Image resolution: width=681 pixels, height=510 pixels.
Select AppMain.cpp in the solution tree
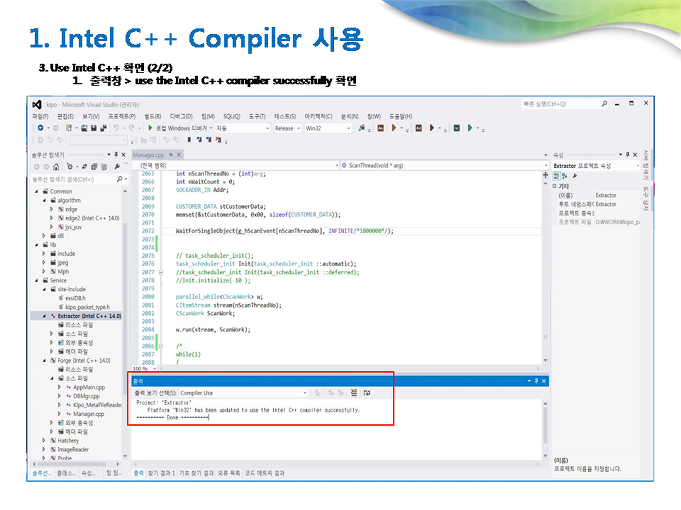click(89, 387)
